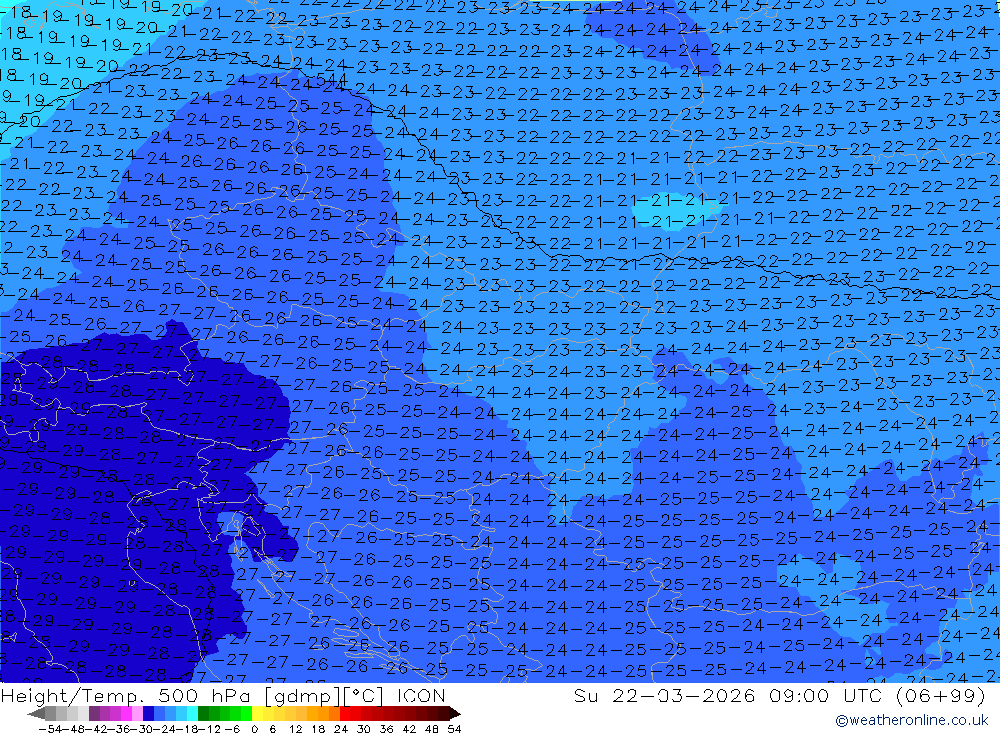Click the gray left arrow of color scale

(x=36, y=714)
